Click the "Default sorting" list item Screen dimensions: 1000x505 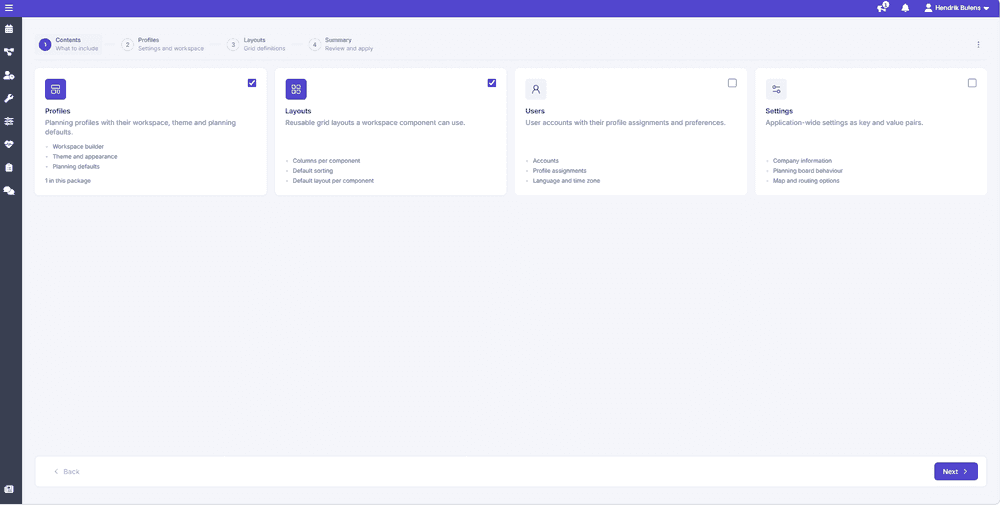point(312,171)
